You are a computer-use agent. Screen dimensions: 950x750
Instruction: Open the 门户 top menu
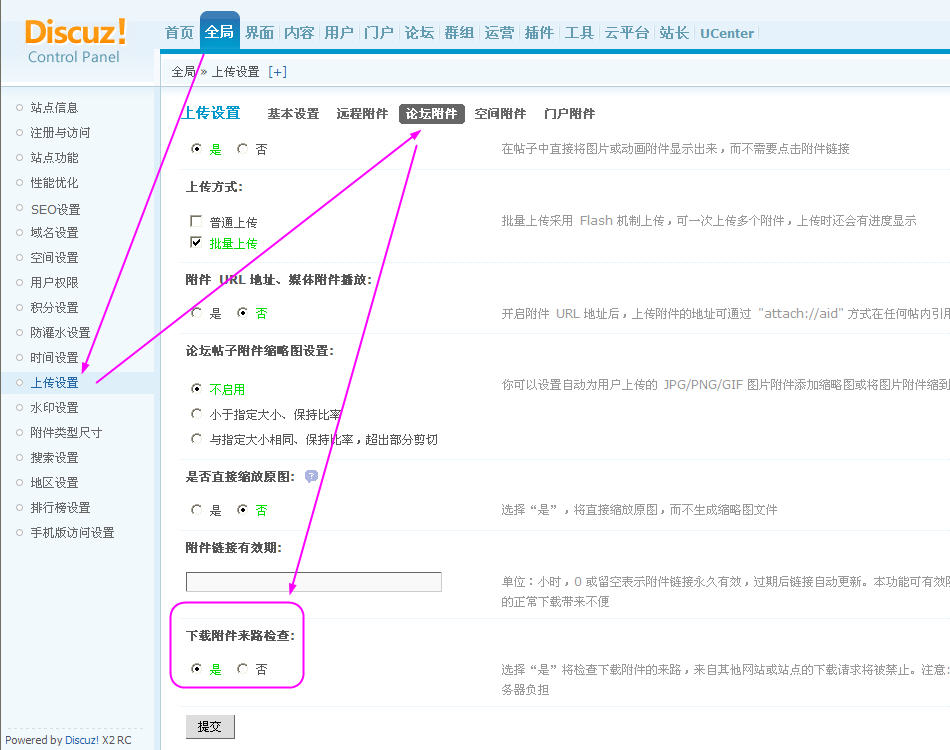point(379,33)
